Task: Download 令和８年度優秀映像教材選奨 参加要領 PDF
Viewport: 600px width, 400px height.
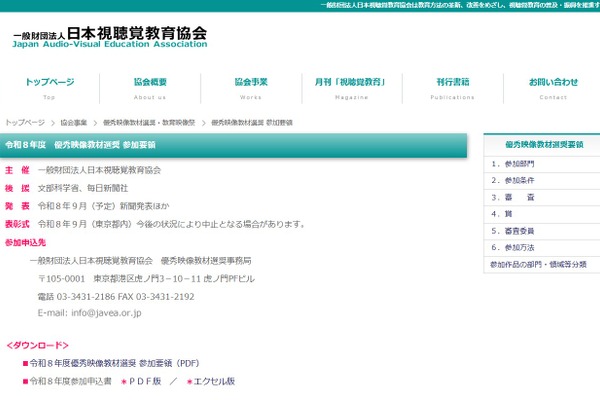Action: coord(114,363)
